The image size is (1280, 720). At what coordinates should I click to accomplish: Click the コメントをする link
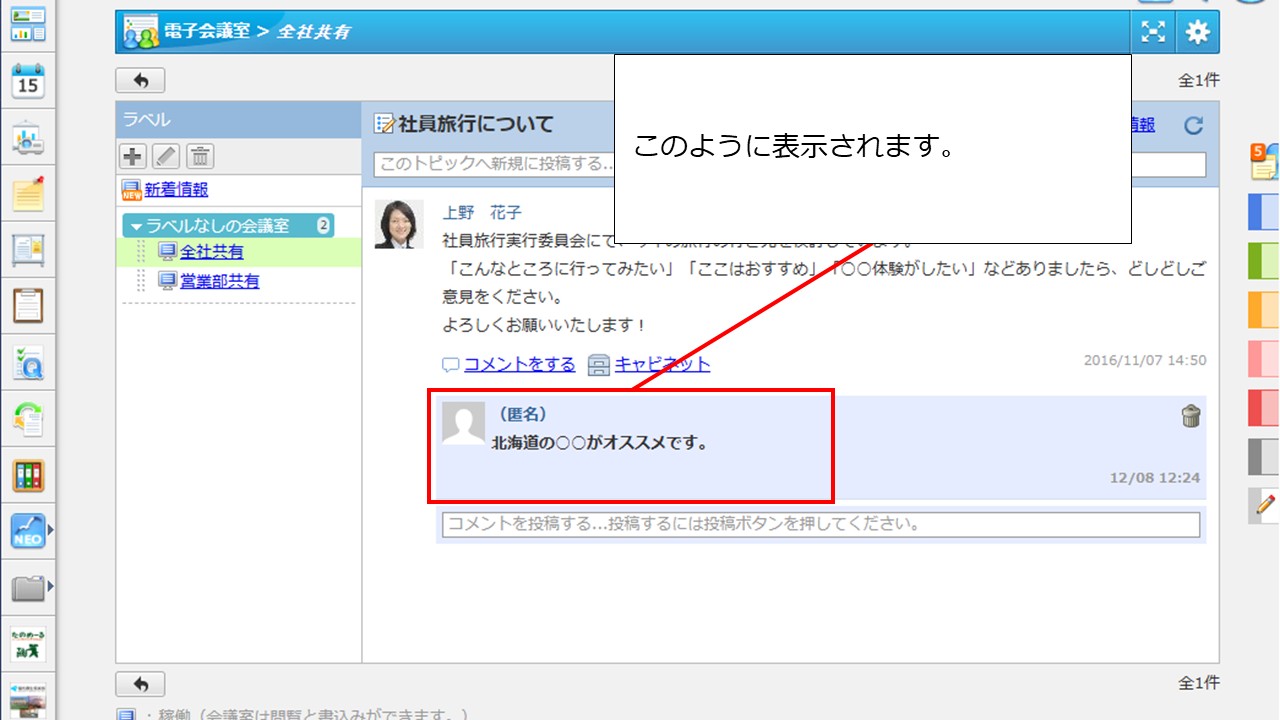(519, 364)
